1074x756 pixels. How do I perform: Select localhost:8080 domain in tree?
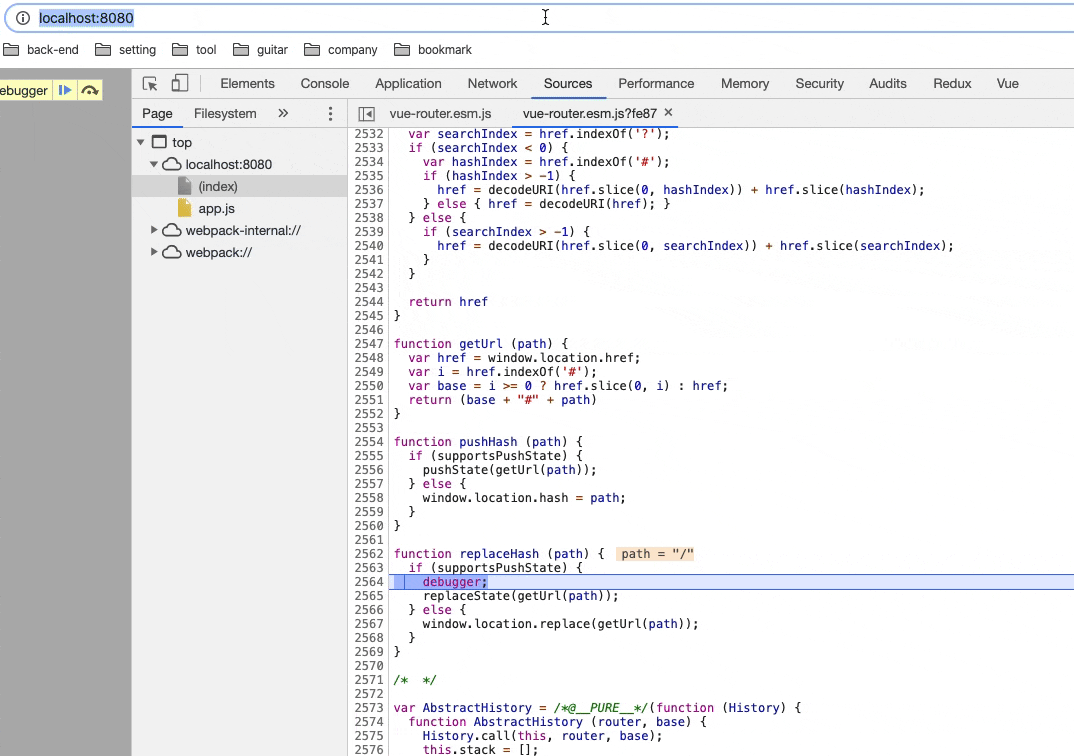228,164
